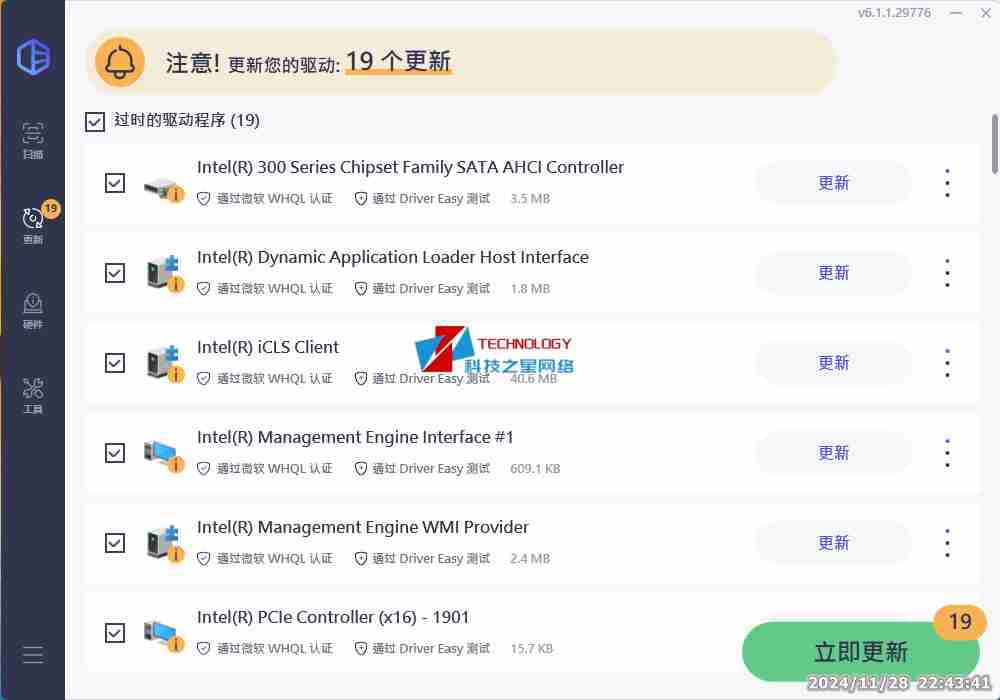Uncheck the 过时的驱动程序 select-all checkbox
1000x700 pixels.
click(x=95, y=121)
